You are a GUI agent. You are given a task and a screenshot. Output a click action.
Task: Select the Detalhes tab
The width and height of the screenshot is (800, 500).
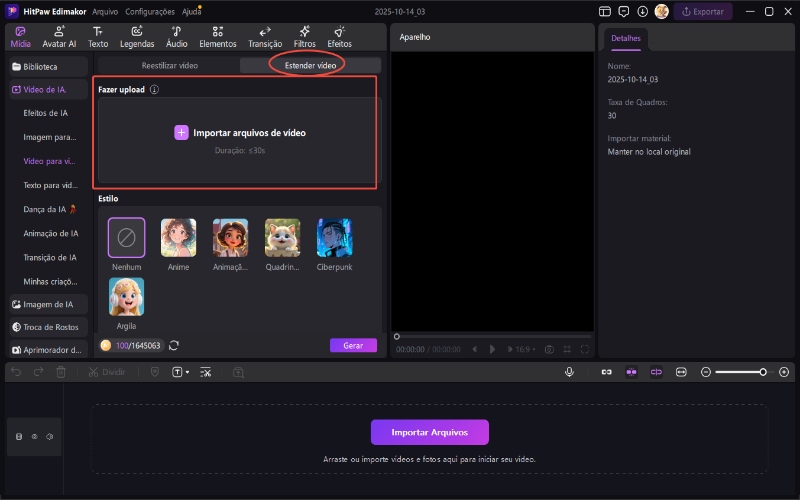pyautogui.click(x=626, y=38)
